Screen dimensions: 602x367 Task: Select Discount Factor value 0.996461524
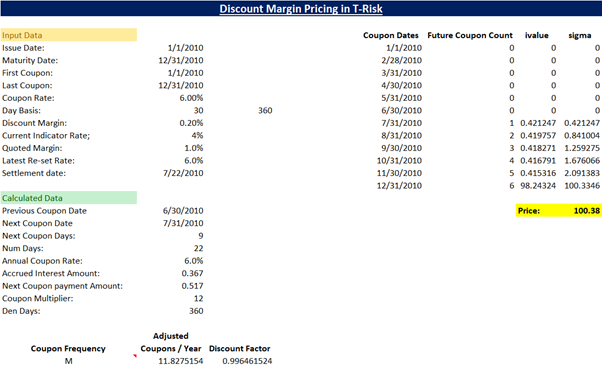click(x=247, y=361)
